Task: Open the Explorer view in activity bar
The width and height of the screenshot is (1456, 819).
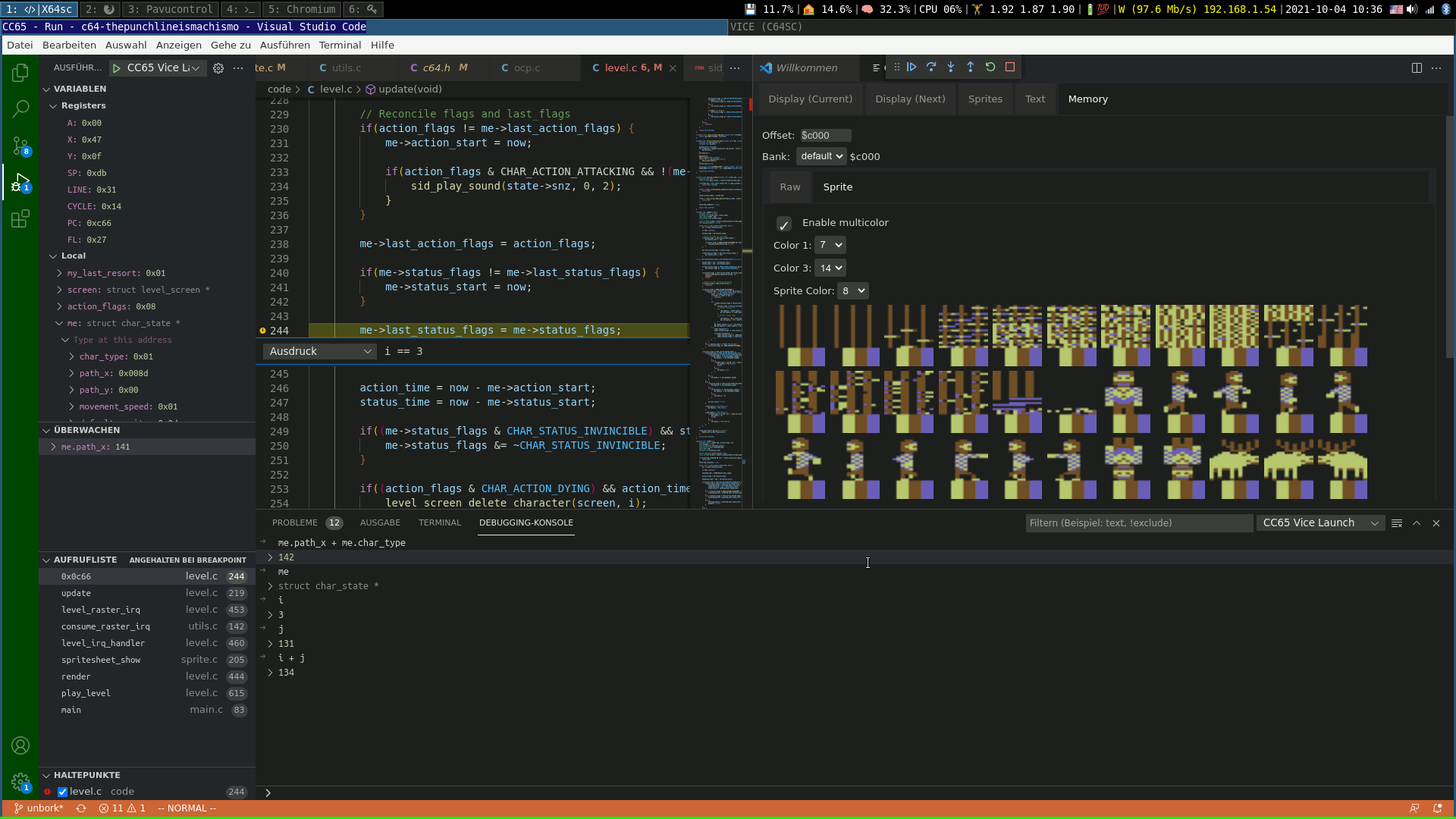Action: [x=20, y=73]
